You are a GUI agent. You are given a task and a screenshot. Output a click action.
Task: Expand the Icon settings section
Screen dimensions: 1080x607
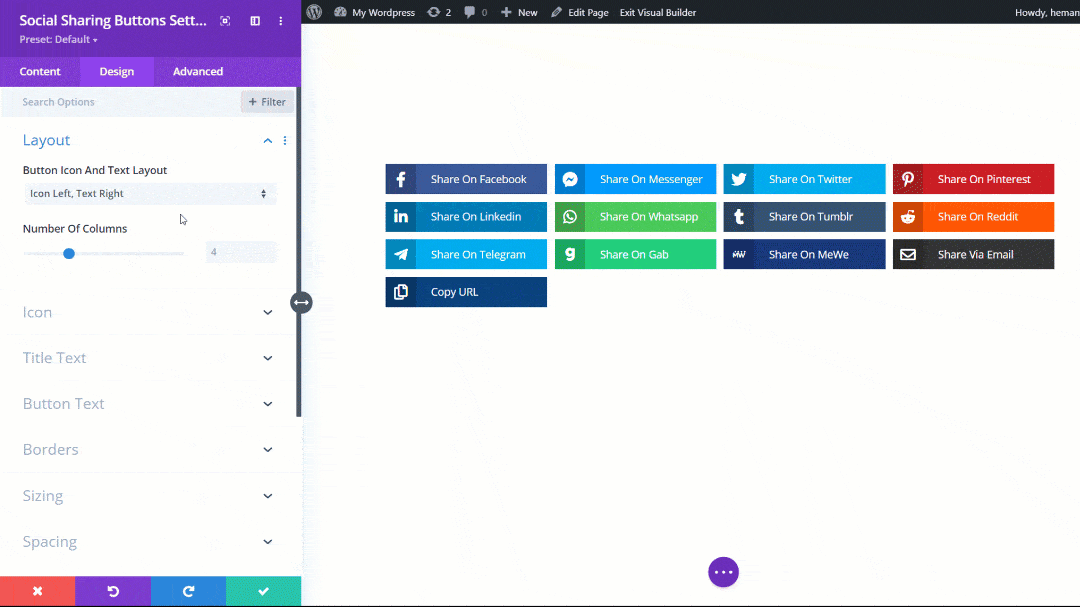point(148,312)
